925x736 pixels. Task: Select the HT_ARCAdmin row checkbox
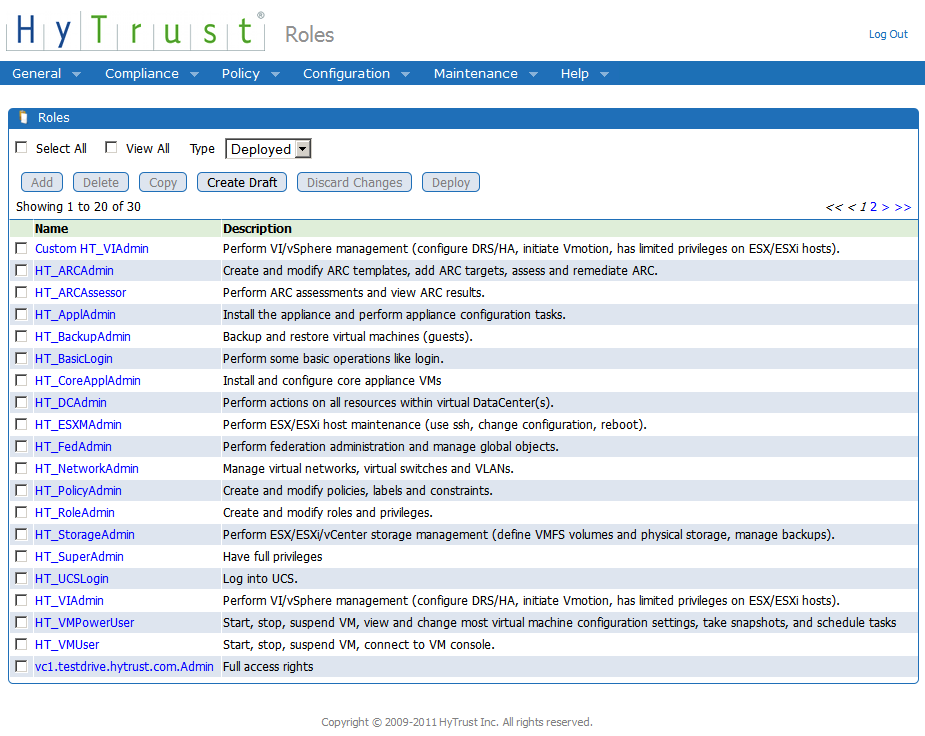tap(21, 270)
